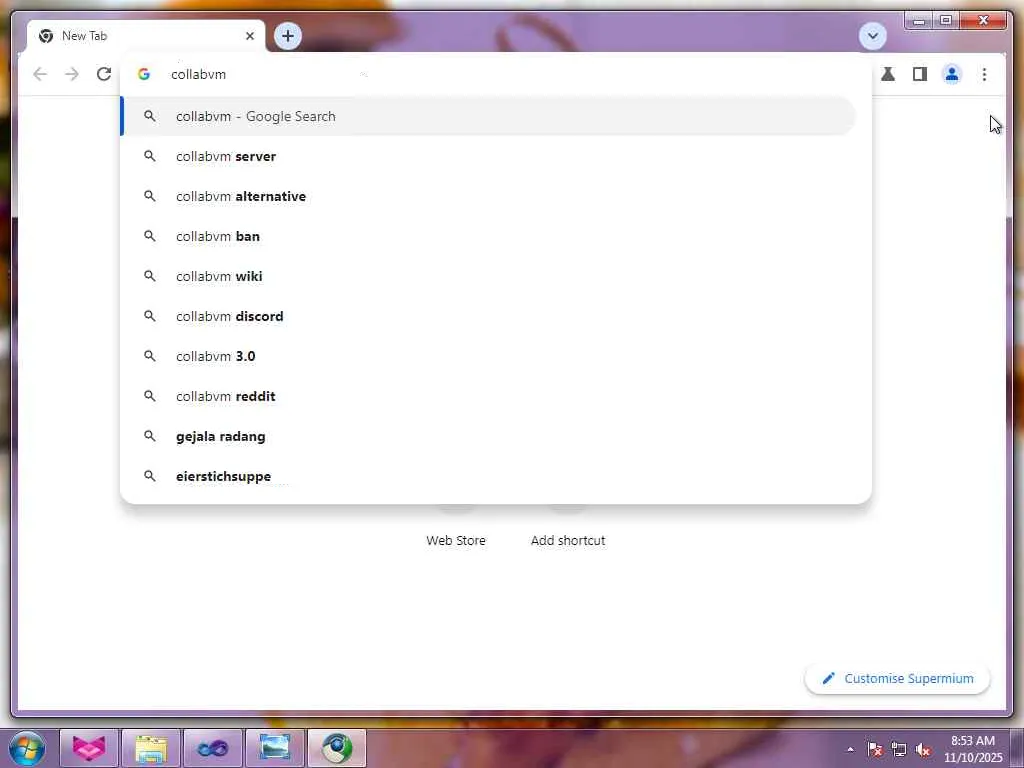Select 'collabvm ban' suggestion
Screen dimensions: 1024x768
(x=488, y=236)
